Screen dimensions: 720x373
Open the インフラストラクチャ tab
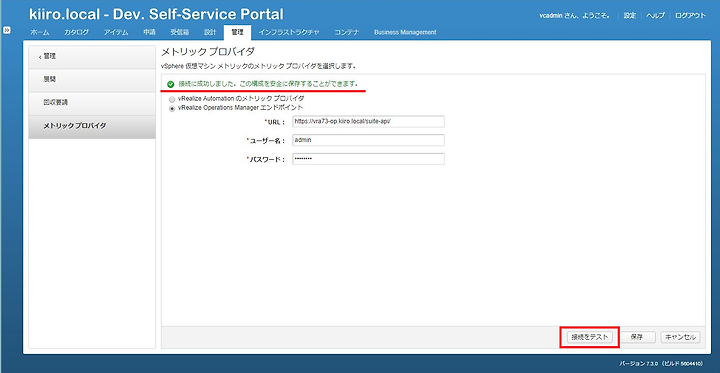click(x=289, y=32)
